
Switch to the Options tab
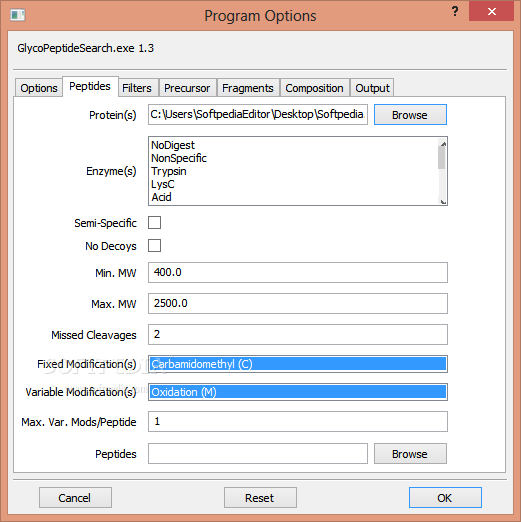(39, 88)
